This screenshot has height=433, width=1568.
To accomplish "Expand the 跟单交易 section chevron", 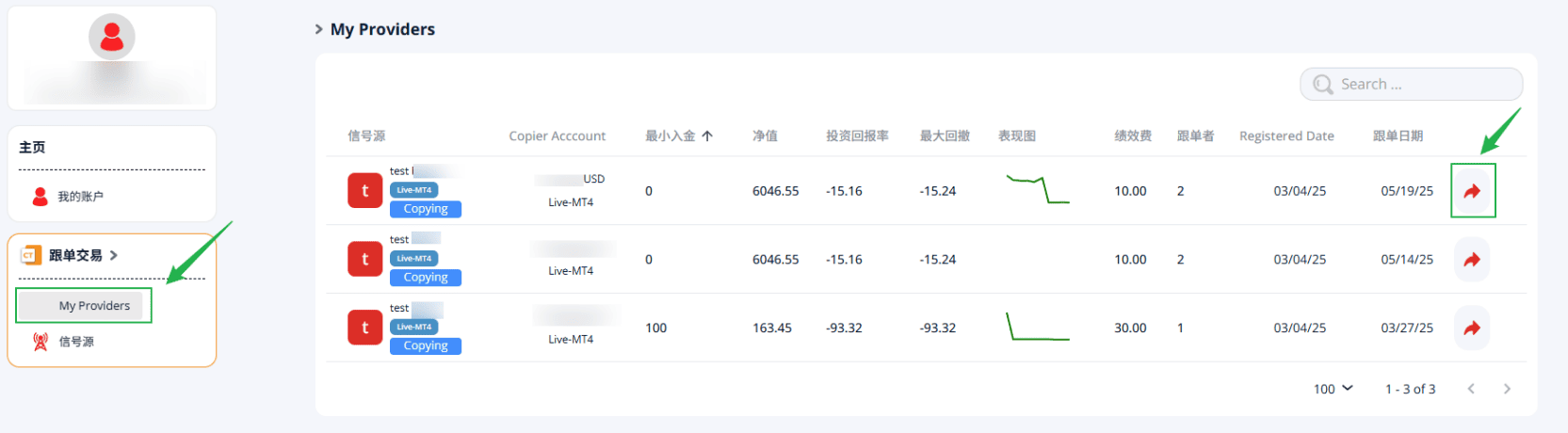I will coord(114,255).
